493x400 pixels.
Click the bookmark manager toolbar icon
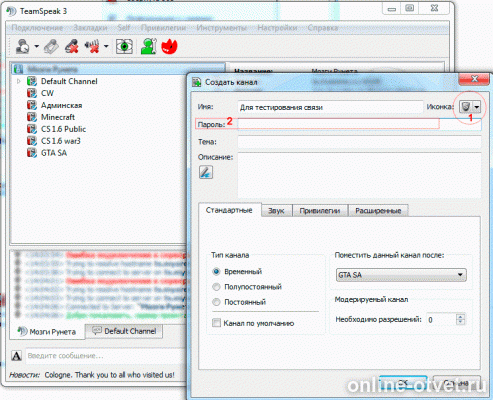click(51, 46)
